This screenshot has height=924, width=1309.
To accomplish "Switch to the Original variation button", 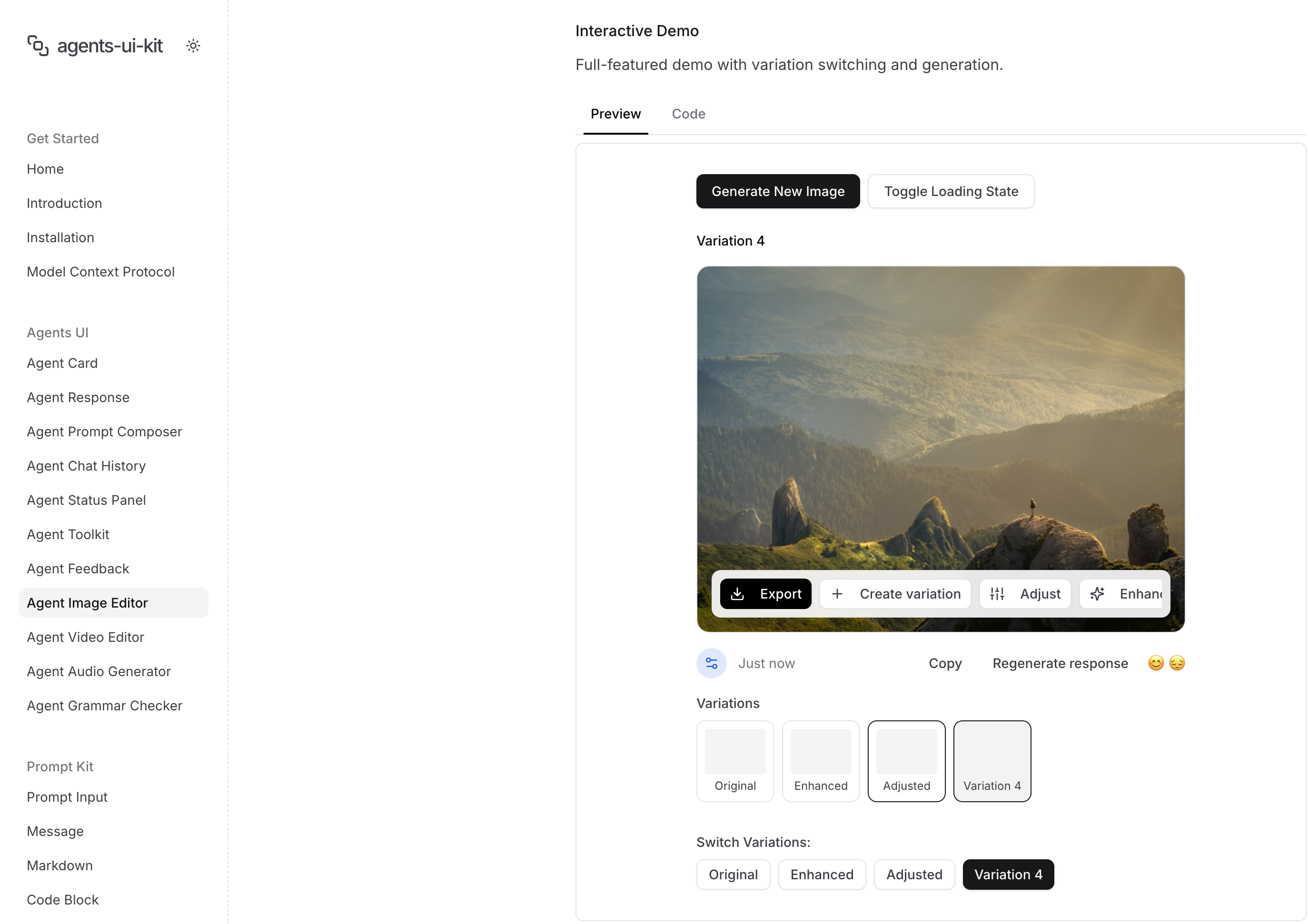I will coord(733,875).
